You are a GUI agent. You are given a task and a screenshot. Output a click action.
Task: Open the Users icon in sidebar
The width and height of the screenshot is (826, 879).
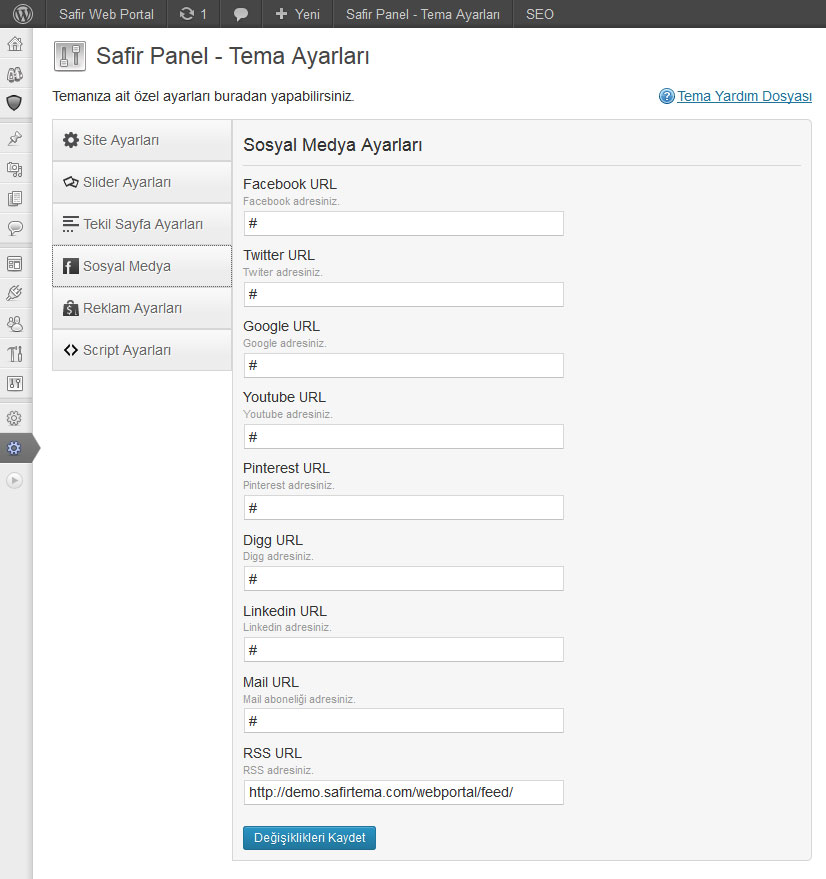click(15, 323)
